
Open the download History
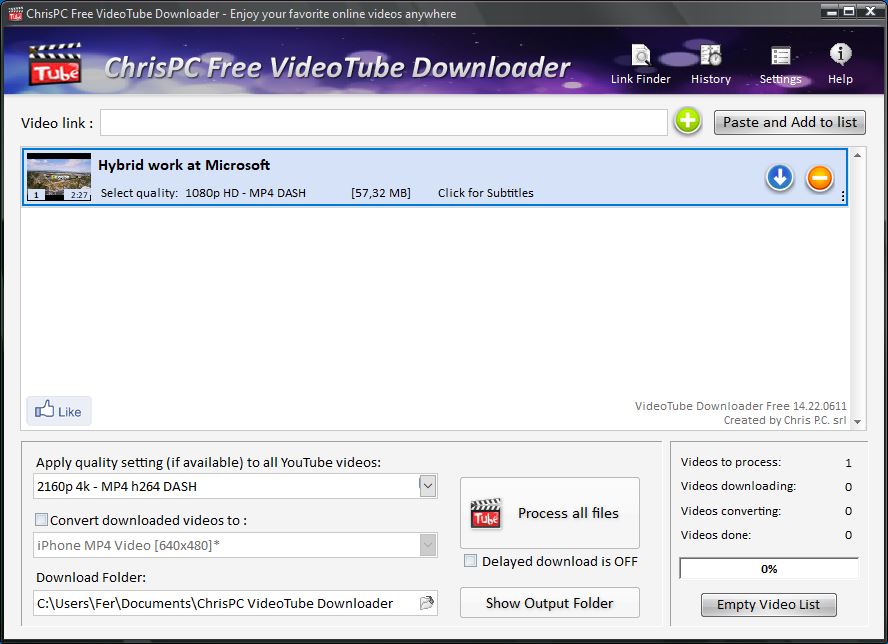pyautogui.click(x=711, y=65)
